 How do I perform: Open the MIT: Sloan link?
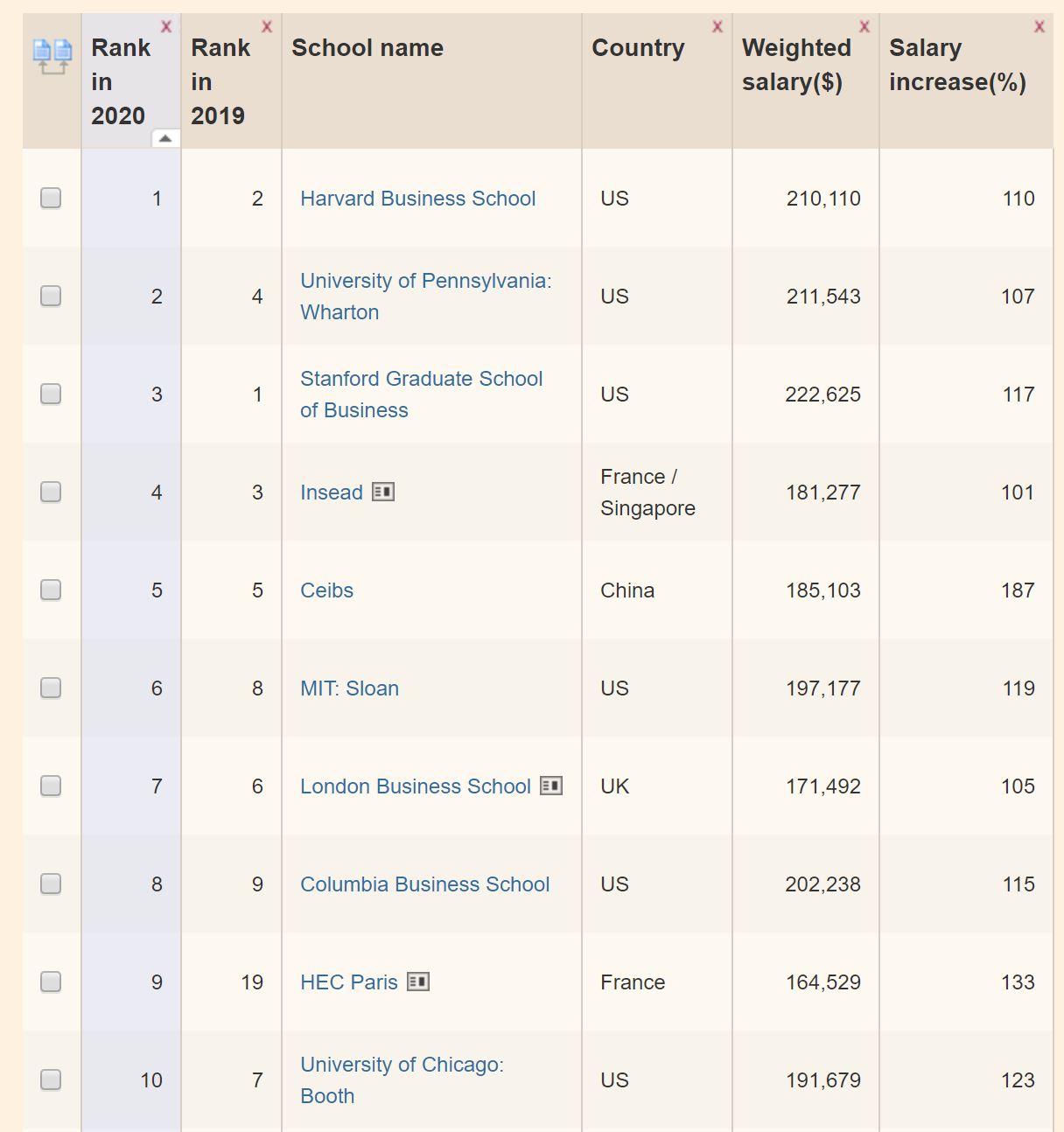pos(349,688)
